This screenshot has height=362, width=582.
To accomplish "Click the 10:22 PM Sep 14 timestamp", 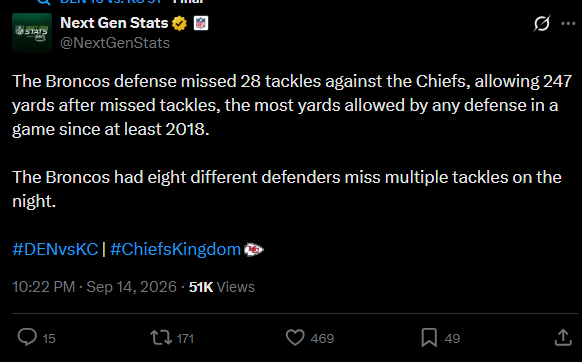I will pos(94,287).
